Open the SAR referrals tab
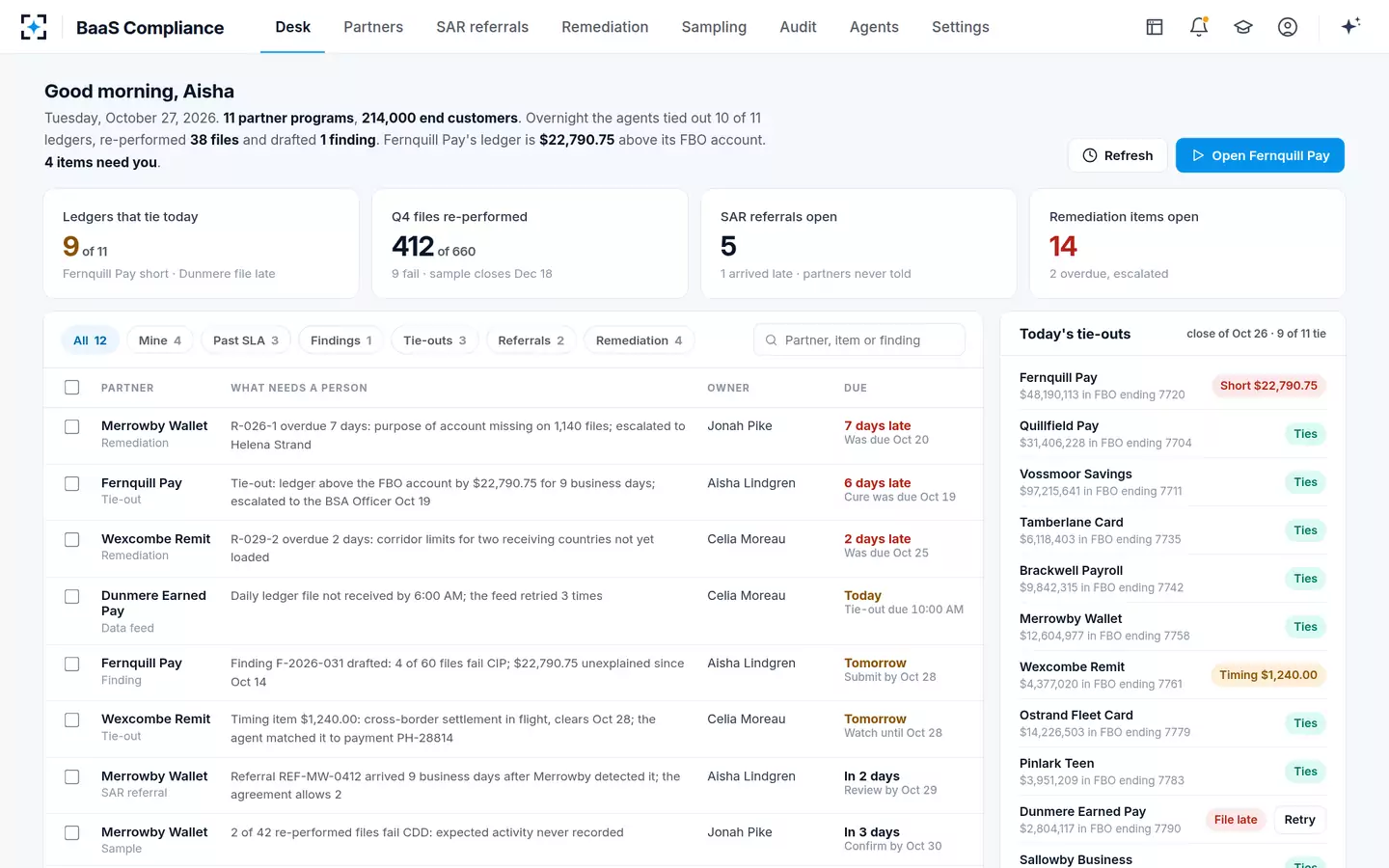 click(x=482, y=27)
